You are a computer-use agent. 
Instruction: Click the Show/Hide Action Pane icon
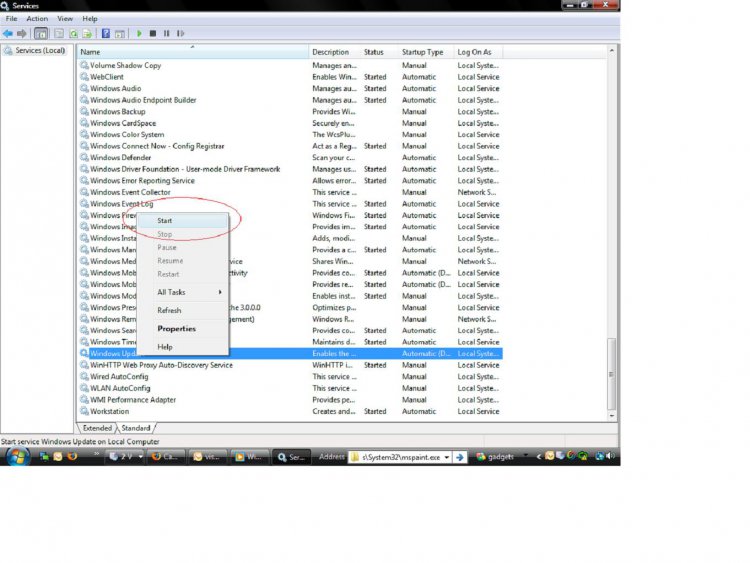pyautogui.click(x=120, y=33)
